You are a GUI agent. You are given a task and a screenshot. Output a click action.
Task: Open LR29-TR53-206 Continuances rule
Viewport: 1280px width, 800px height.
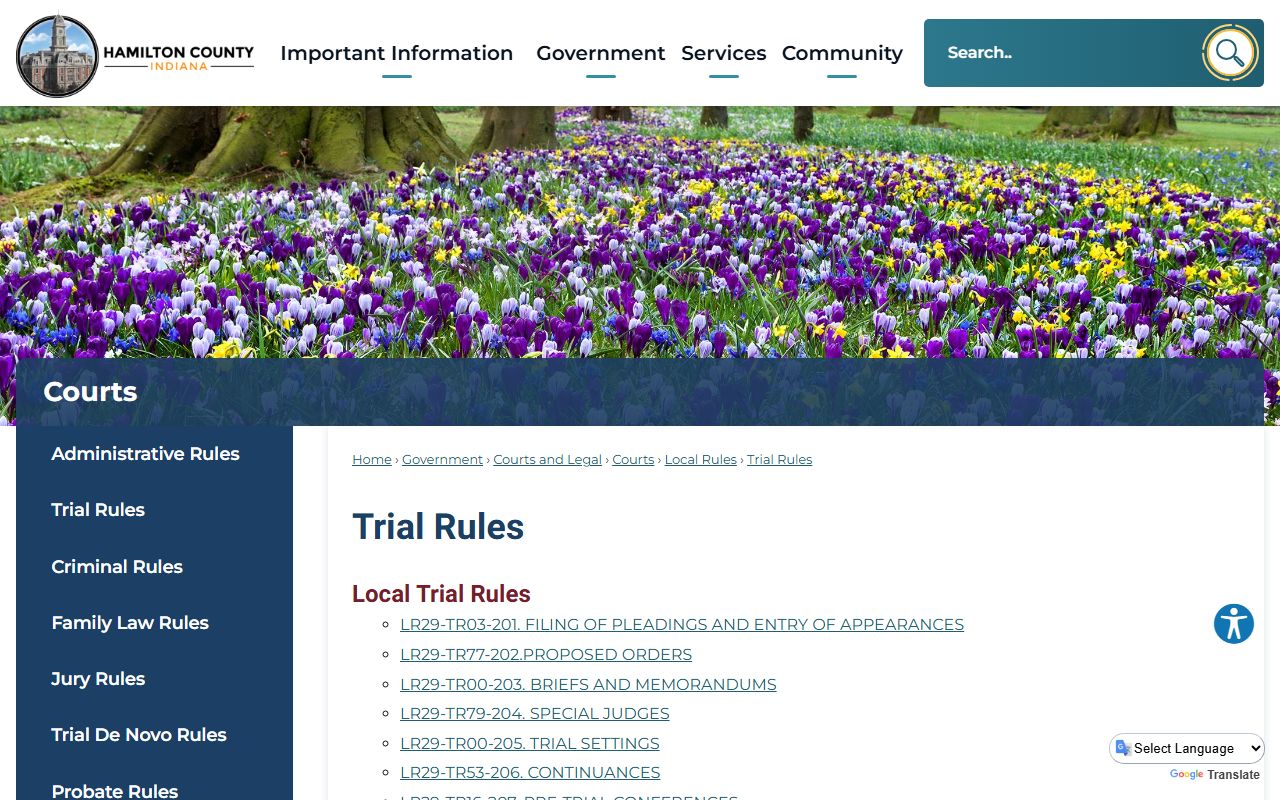coord(530,773)
